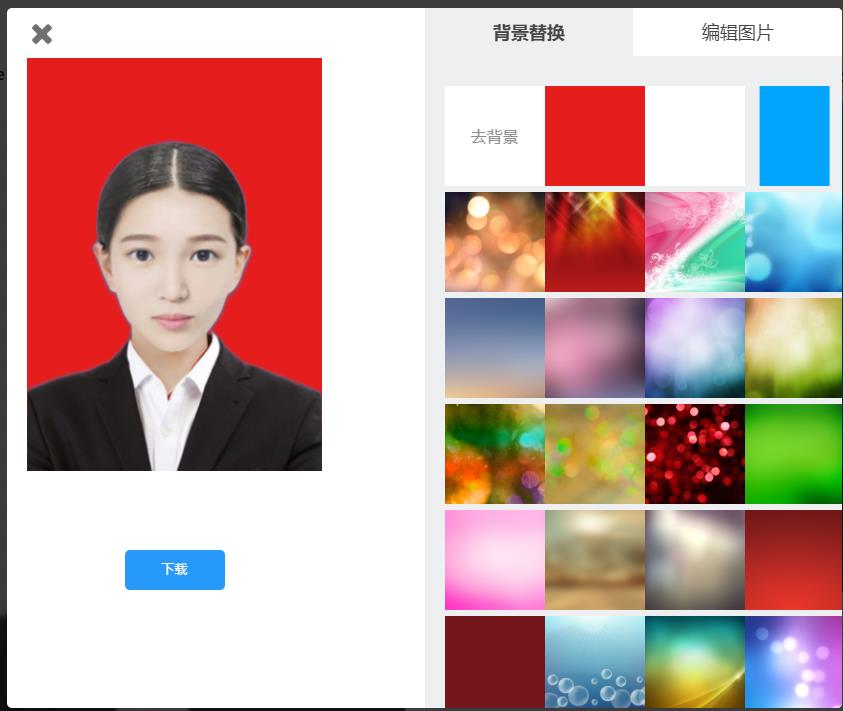Pick the dark red sparkle bokeh background
This screenshot has width=843, height=711.
pos(695,454)
